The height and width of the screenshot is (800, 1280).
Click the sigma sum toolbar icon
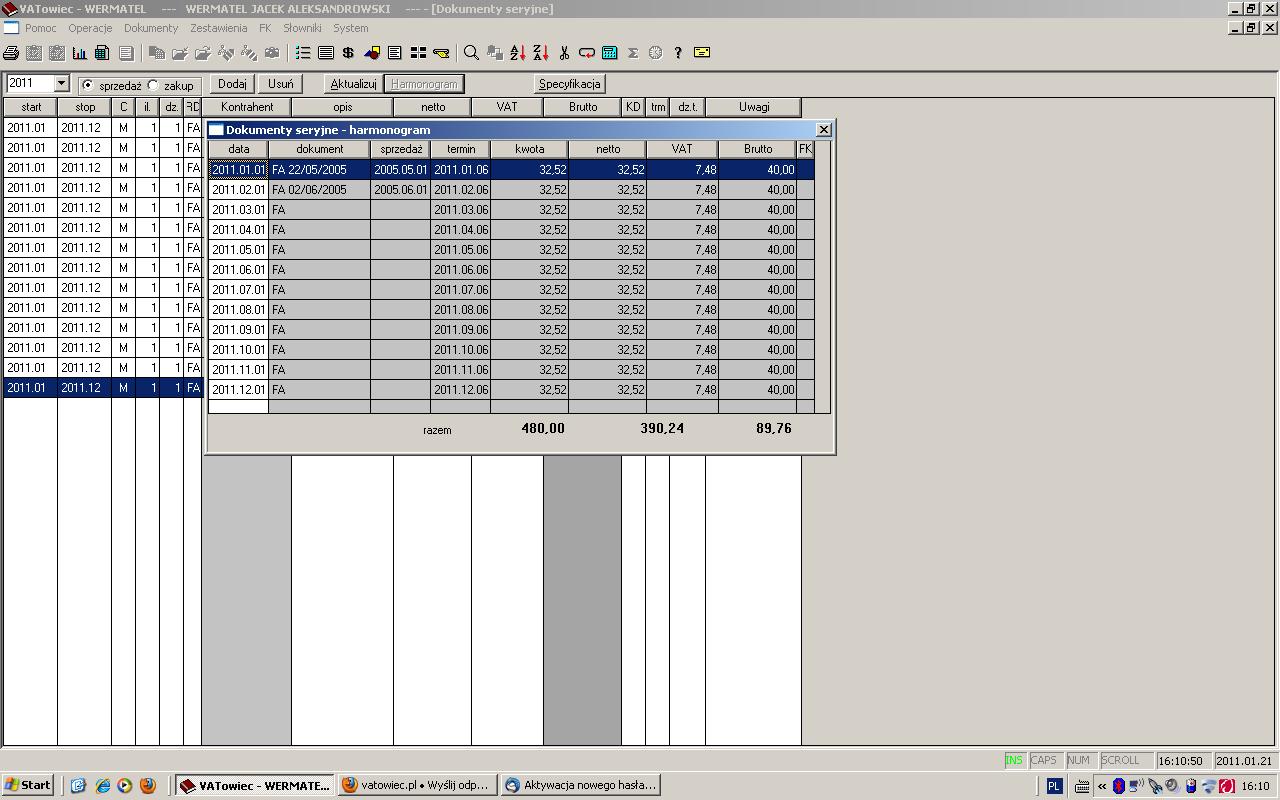click(632, 53)
